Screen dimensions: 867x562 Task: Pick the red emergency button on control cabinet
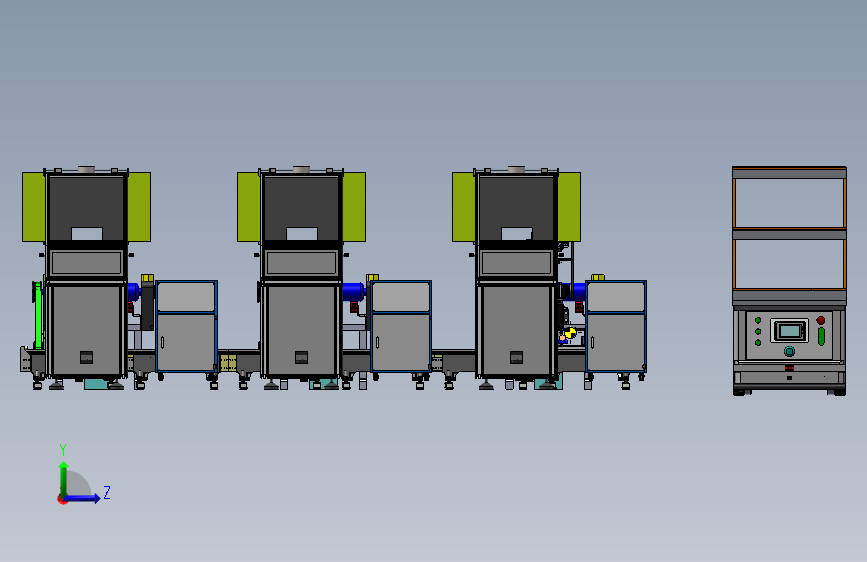point(821,320)
